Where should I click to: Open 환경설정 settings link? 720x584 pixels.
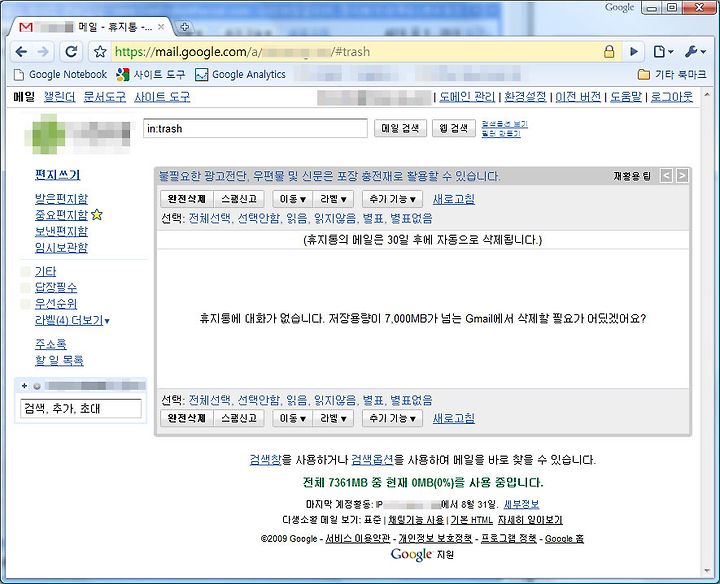click(x=525, y=97)
